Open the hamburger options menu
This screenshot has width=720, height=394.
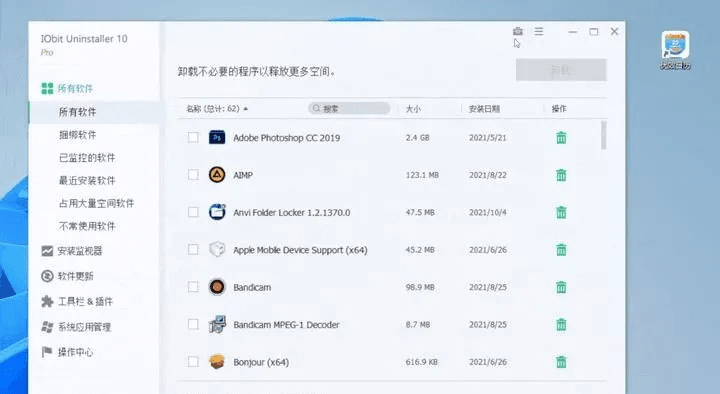tap(539, 31)
